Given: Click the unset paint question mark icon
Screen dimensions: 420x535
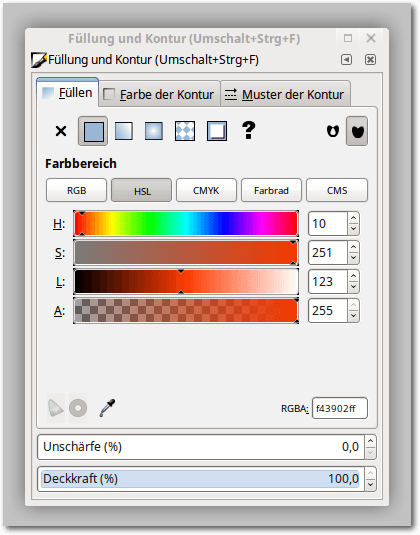Looking at the screenshot, I should tap(248, 130).
